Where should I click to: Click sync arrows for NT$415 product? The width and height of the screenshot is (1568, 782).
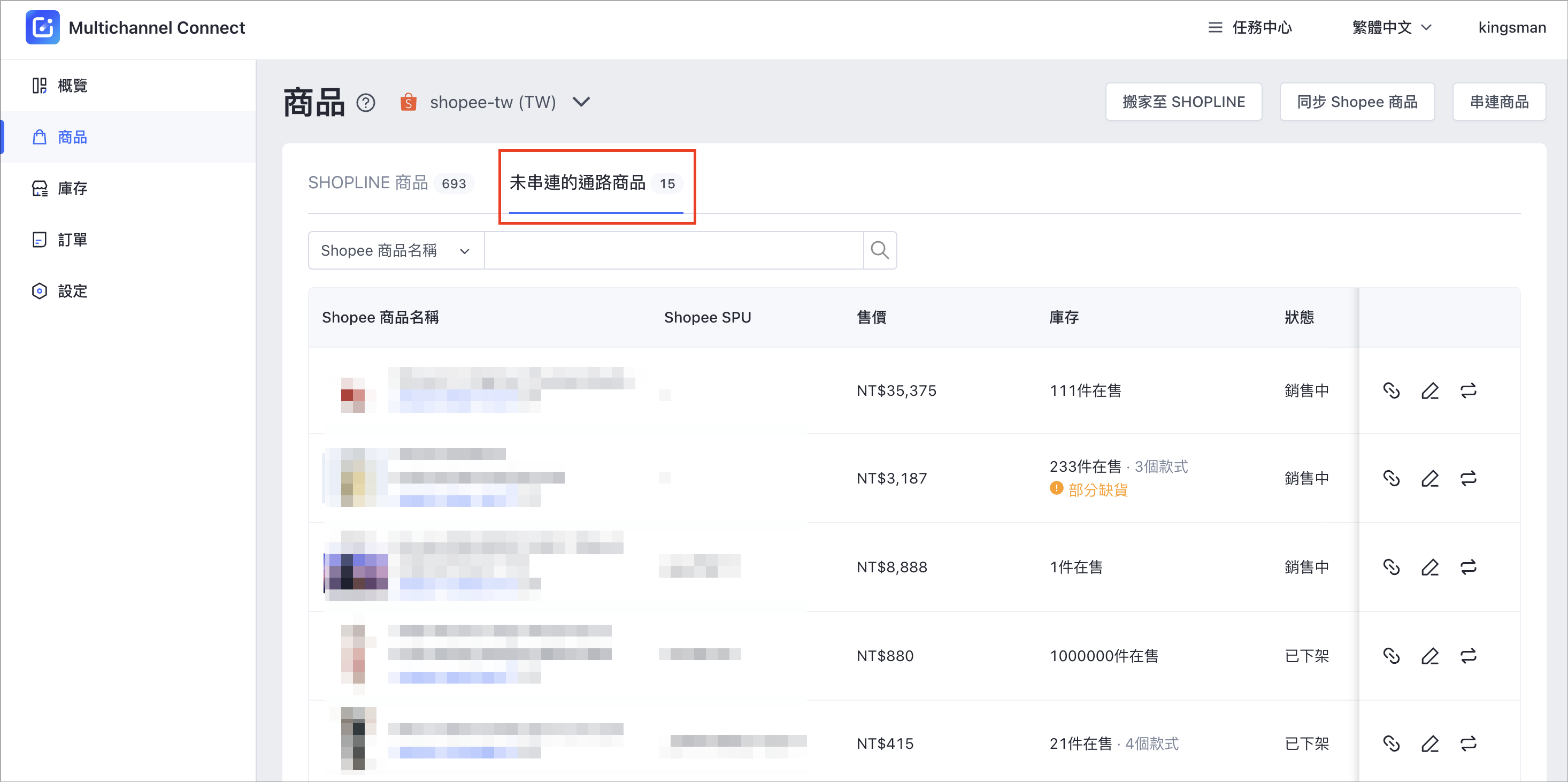click(1468, 743)
